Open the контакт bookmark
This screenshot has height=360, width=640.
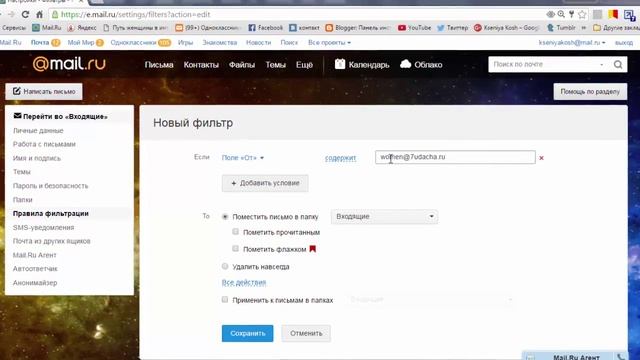[x=304, y=28]
